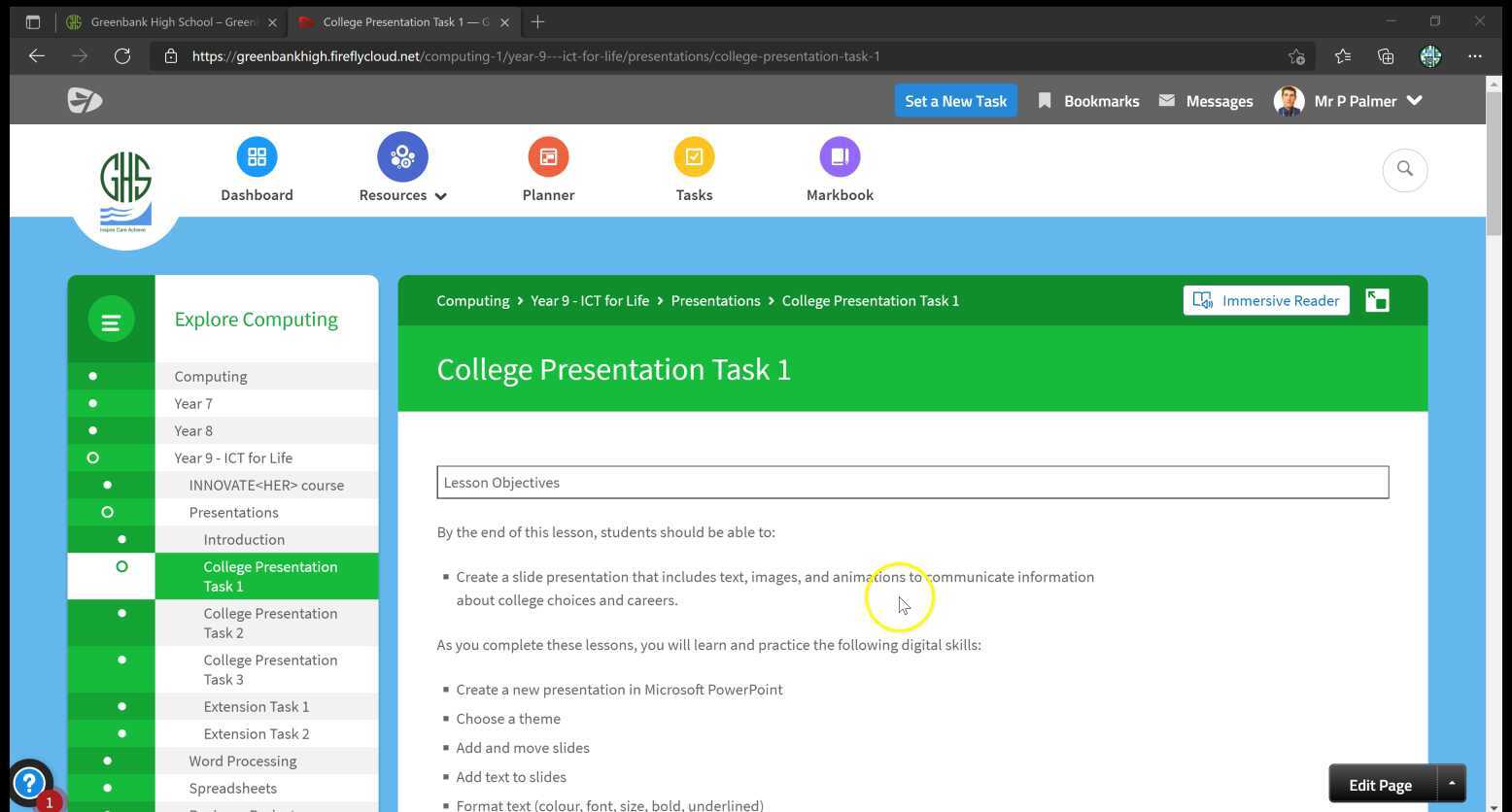Open College Presentation Task 2 in sidebar

coord(270,623)
